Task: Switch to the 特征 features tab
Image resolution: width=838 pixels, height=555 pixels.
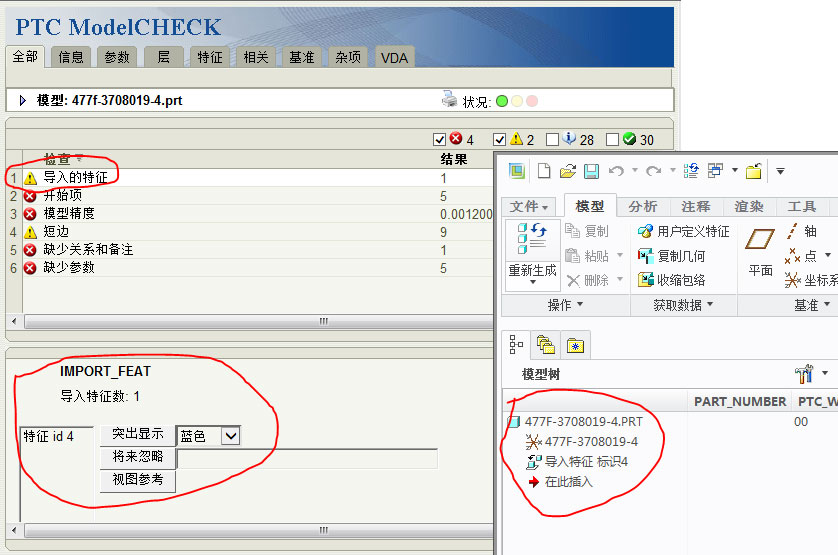Action: (x=210, y=57)
